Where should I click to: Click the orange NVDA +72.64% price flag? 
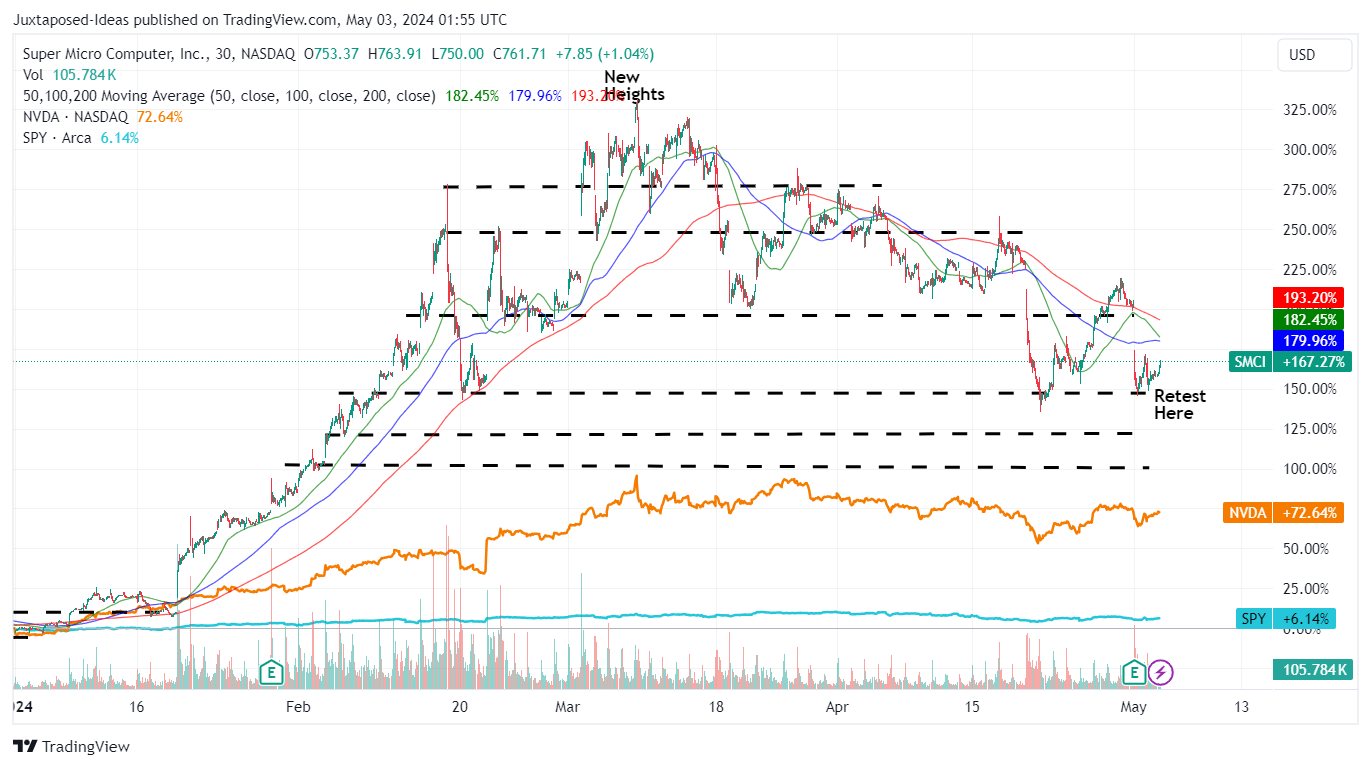click(x=1283, y=512)
